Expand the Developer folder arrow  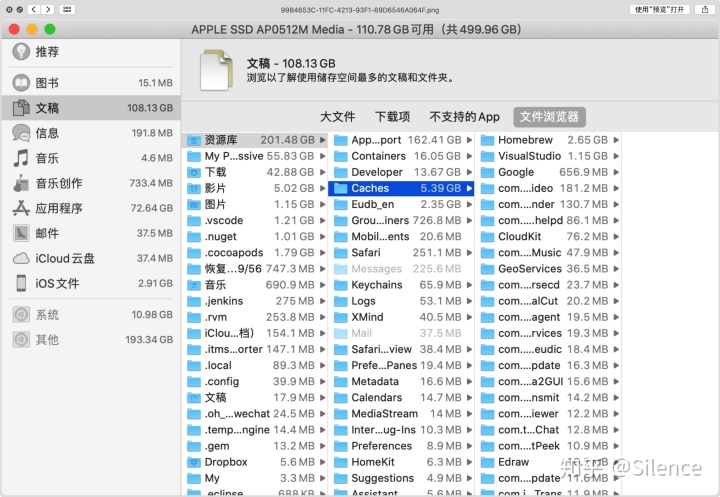click(469, 172)
